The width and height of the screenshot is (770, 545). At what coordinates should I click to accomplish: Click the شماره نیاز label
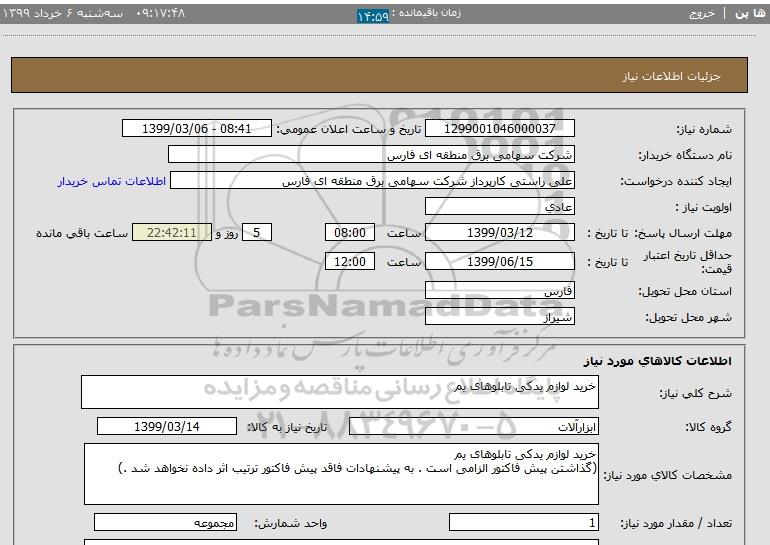(704, 130)
